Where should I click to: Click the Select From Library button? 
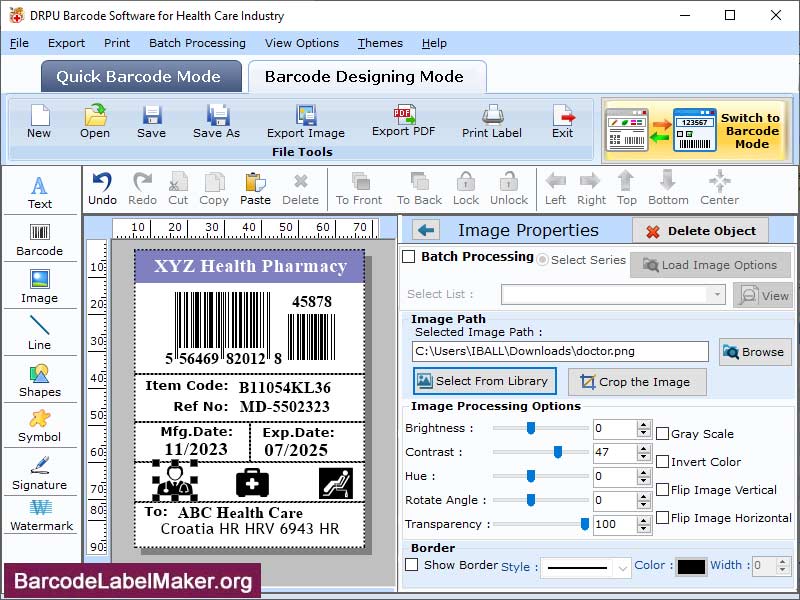click(x=484, y=382)
